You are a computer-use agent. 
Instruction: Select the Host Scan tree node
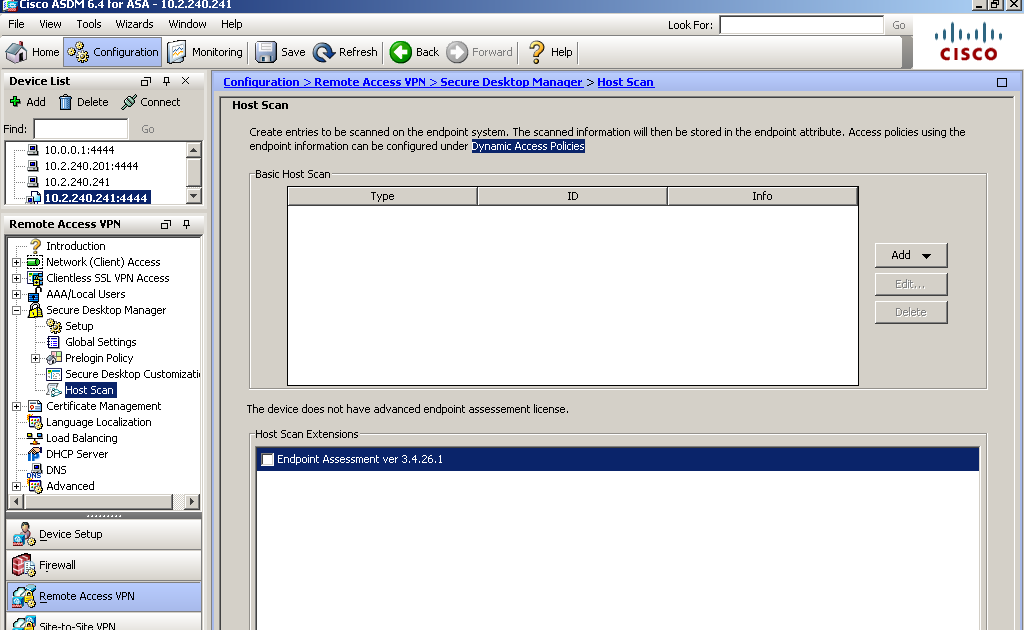coord(89,390)
